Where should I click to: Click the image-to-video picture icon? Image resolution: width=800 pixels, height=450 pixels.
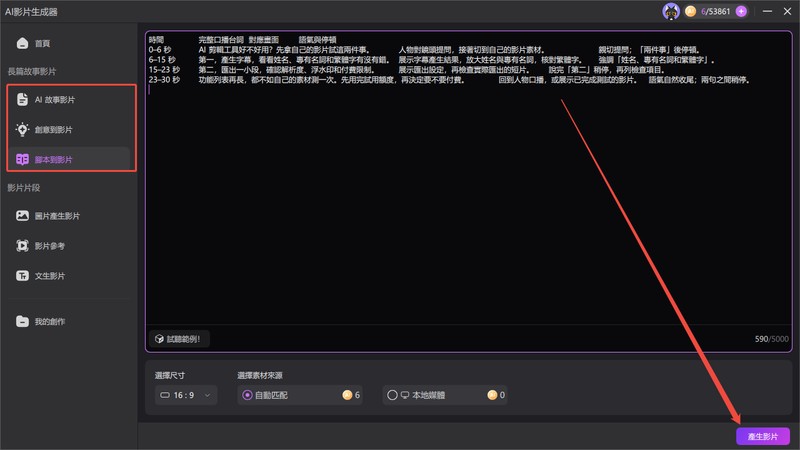tap(22, 216)
